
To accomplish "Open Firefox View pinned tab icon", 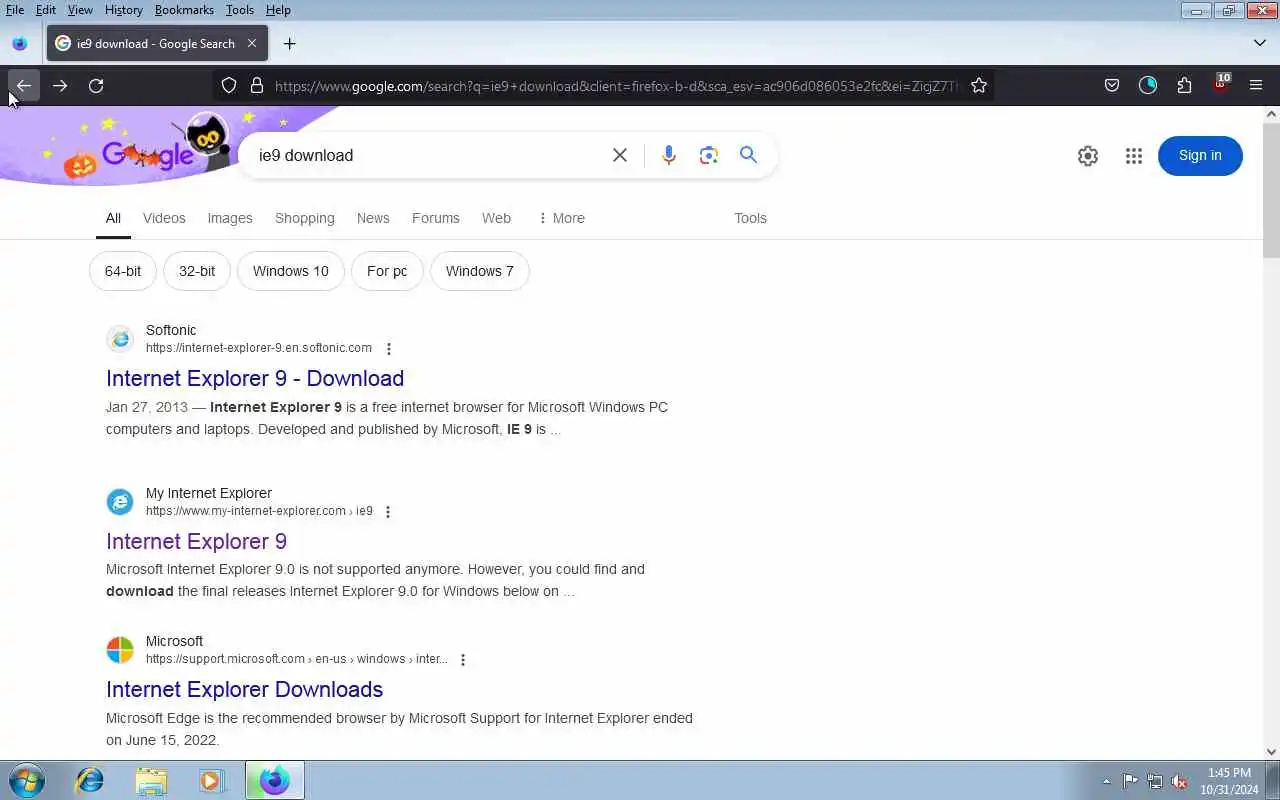I will point(20,44).
